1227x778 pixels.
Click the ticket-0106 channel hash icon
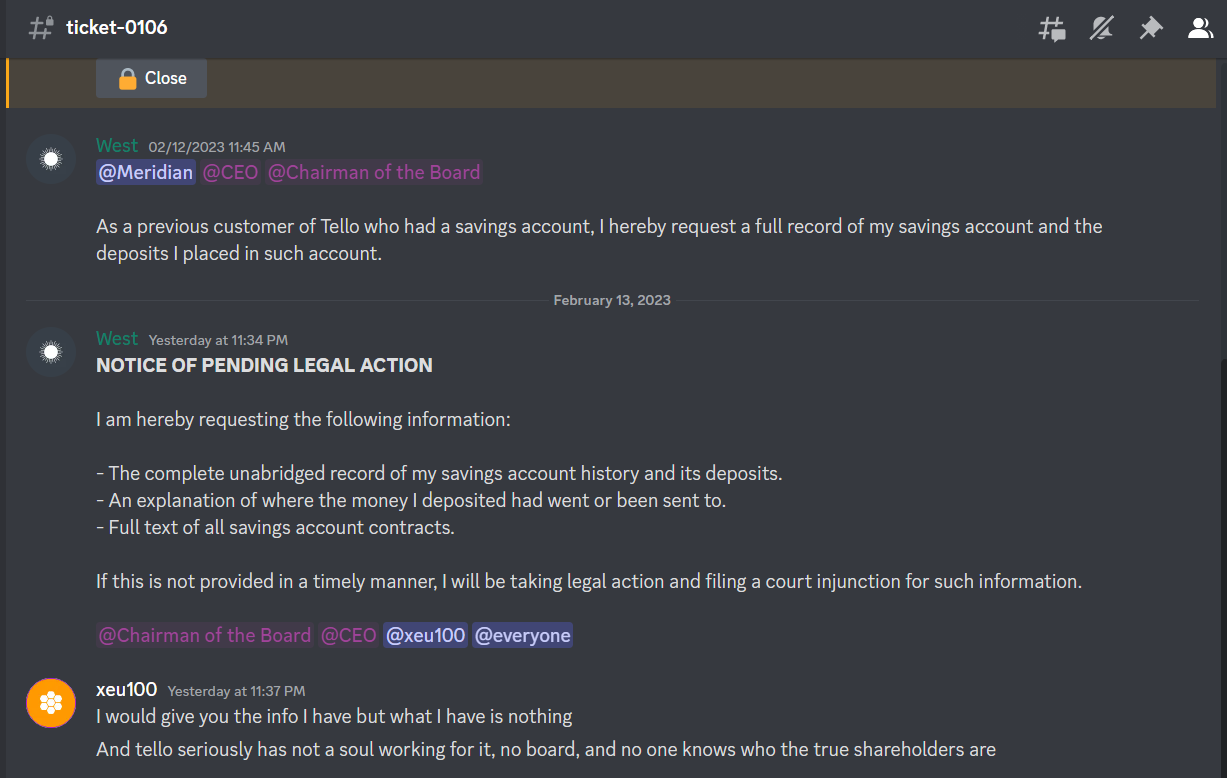41,28
